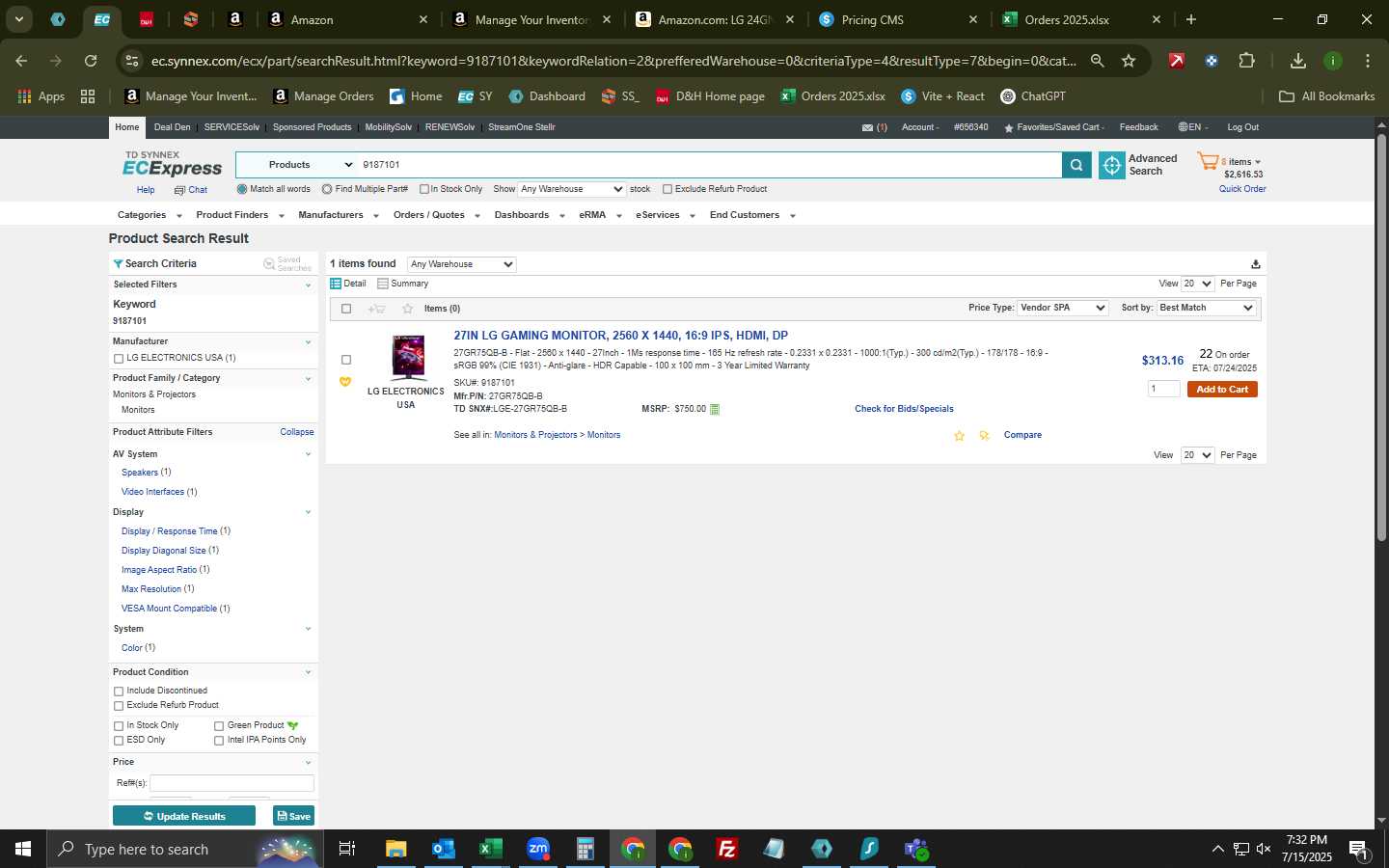Collapse the Manufacturer filter section
The image size is (1389, 868).
309,342
